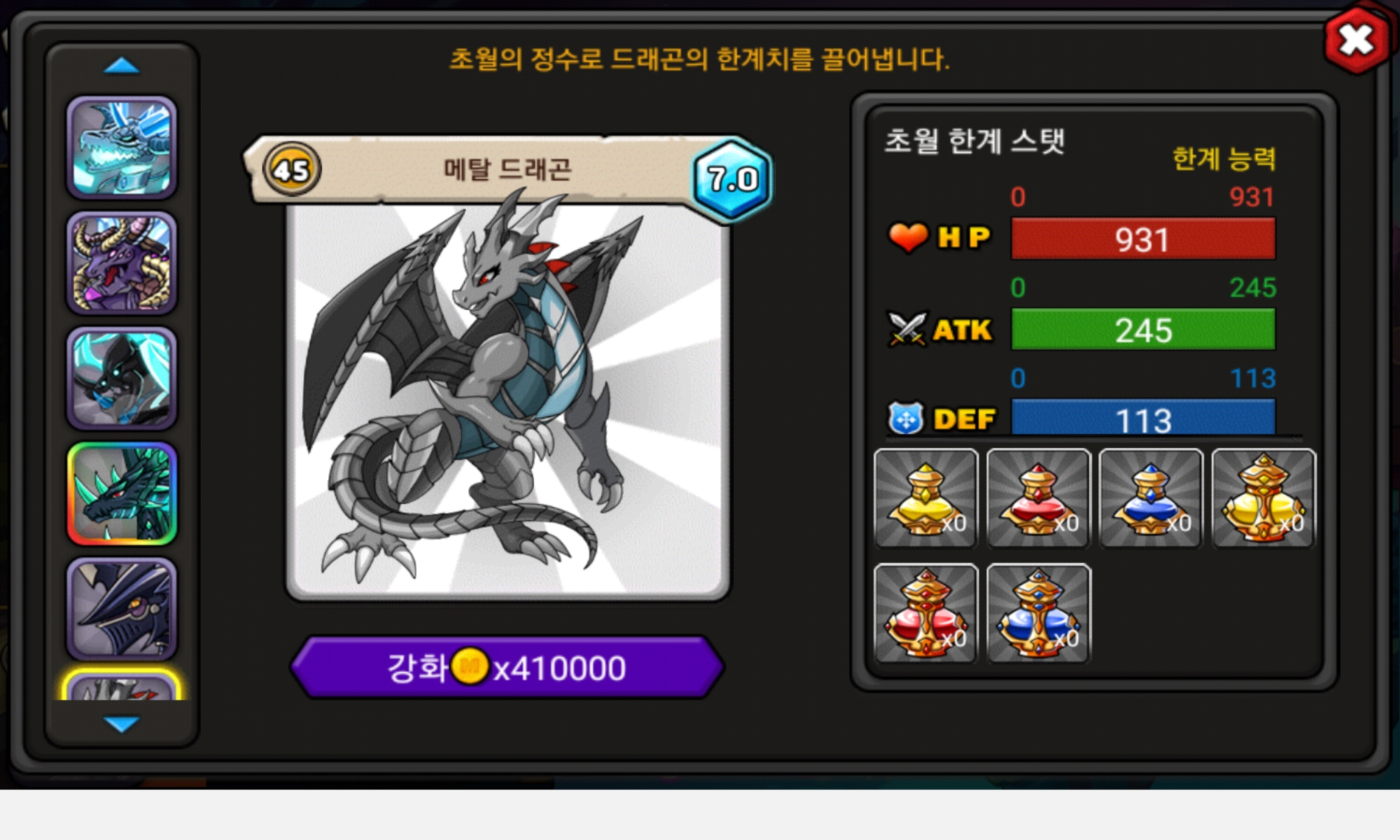The image size is (1400, 840).
Task: Select the dark navy armored dragon portrait
Action: [122, 609]
